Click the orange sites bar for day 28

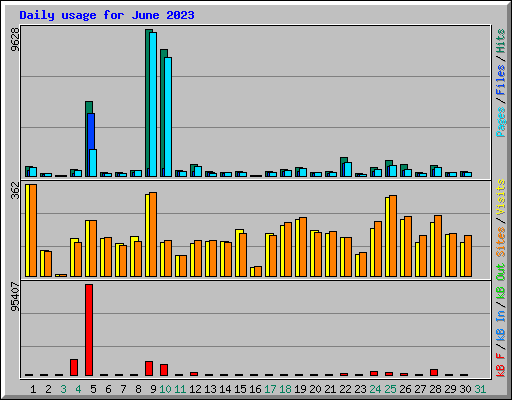click(438, 246)
